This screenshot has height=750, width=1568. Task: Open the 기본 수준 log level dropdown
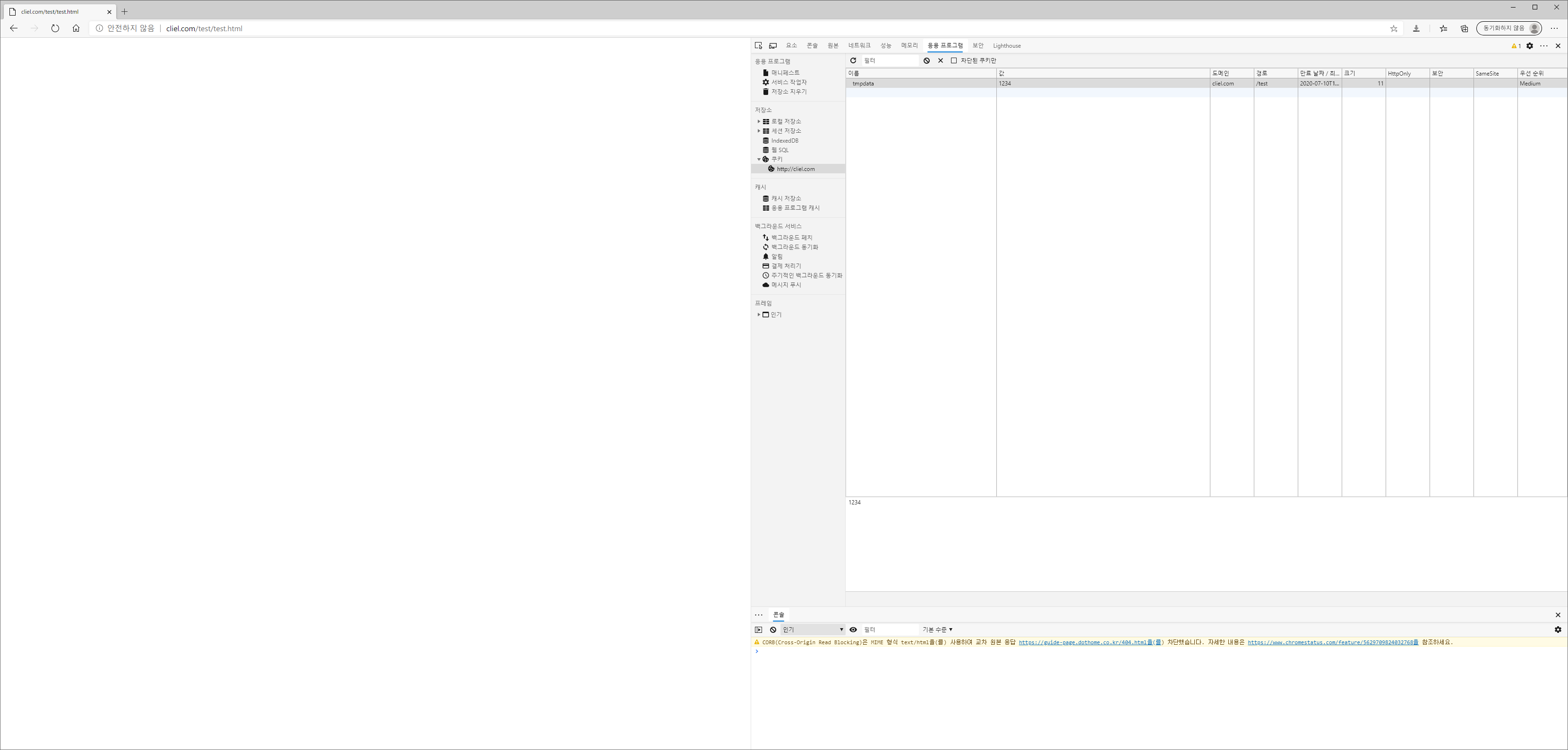[937, 630]
